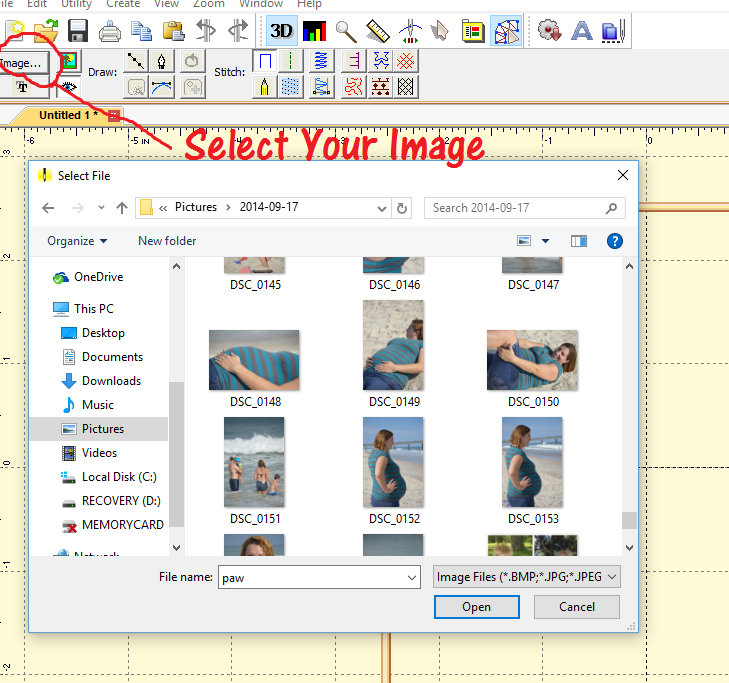This screenshot has height=683, width=729.
Task: Open the Window menu
Action: tap(261, 4)
